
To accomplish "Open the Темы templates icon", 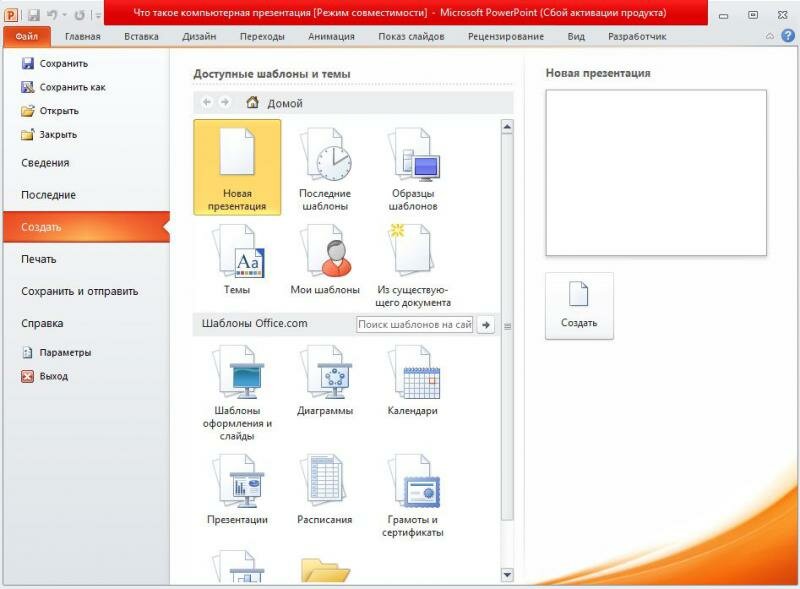I will (237, 260).
